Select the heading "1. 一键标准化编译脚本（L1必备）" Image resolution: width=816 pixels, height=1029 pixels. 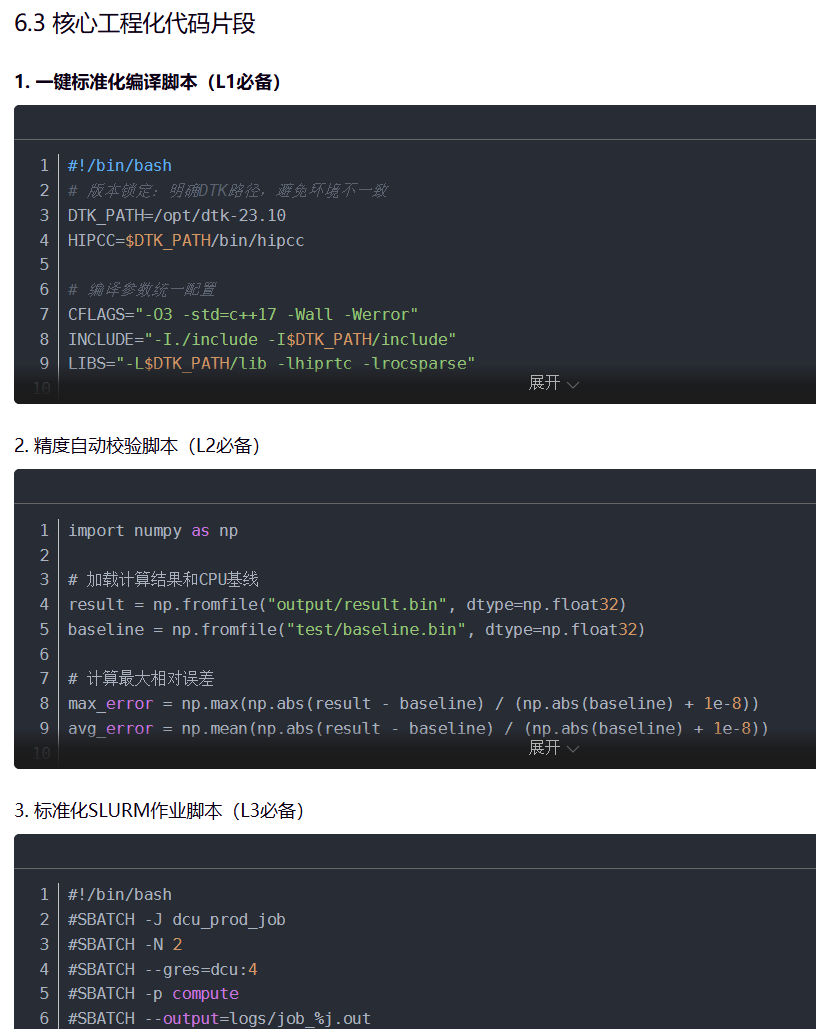pyautogui.click(x=148, y=82)
